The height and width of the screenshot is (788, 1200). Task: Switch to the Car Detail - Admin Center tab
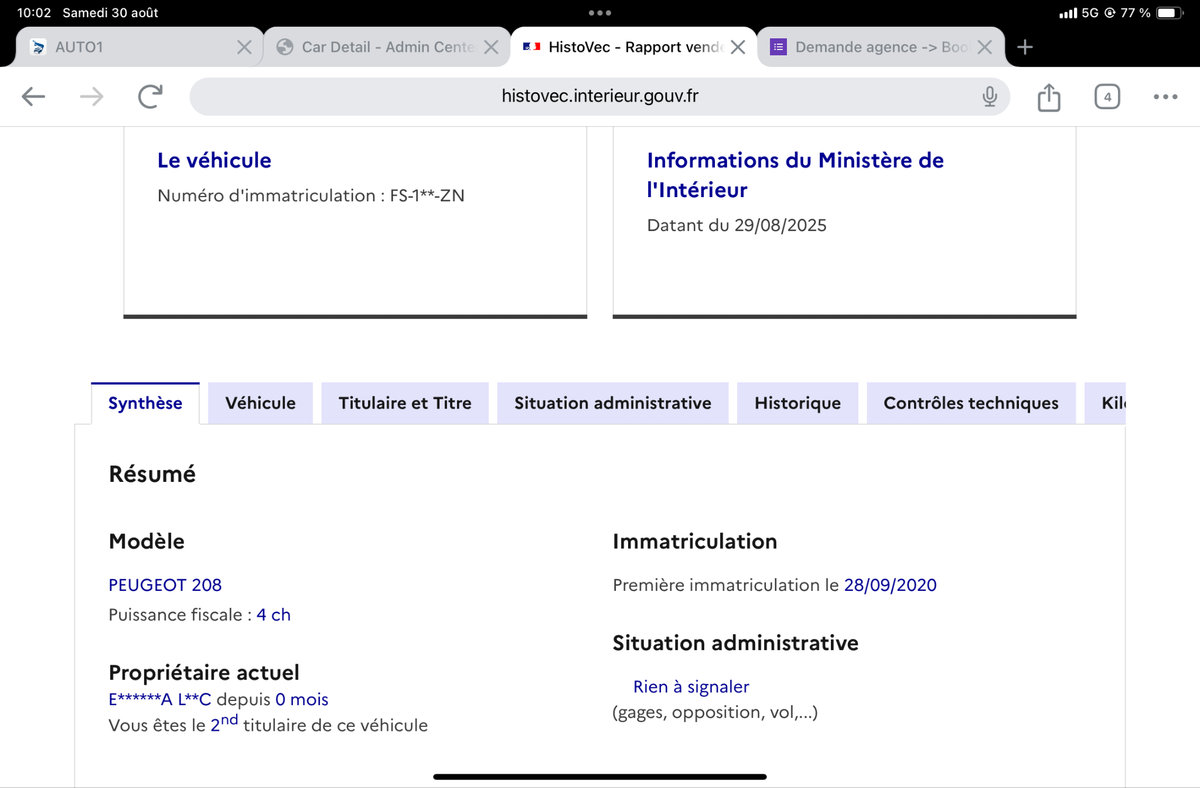[386, 47]
